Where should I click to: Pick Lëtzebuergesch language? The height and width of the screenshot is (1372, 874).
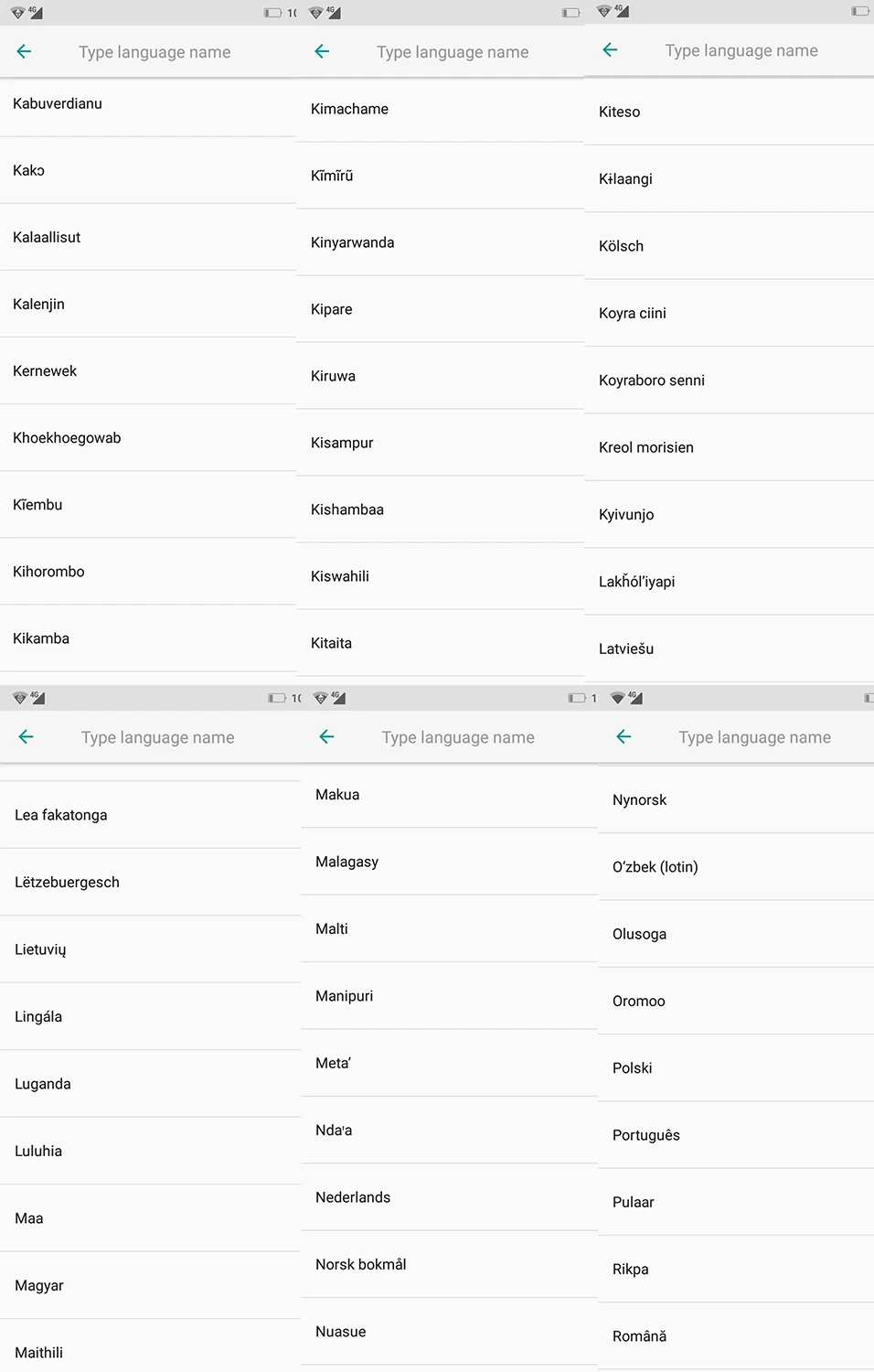click(x=150, y=883)
